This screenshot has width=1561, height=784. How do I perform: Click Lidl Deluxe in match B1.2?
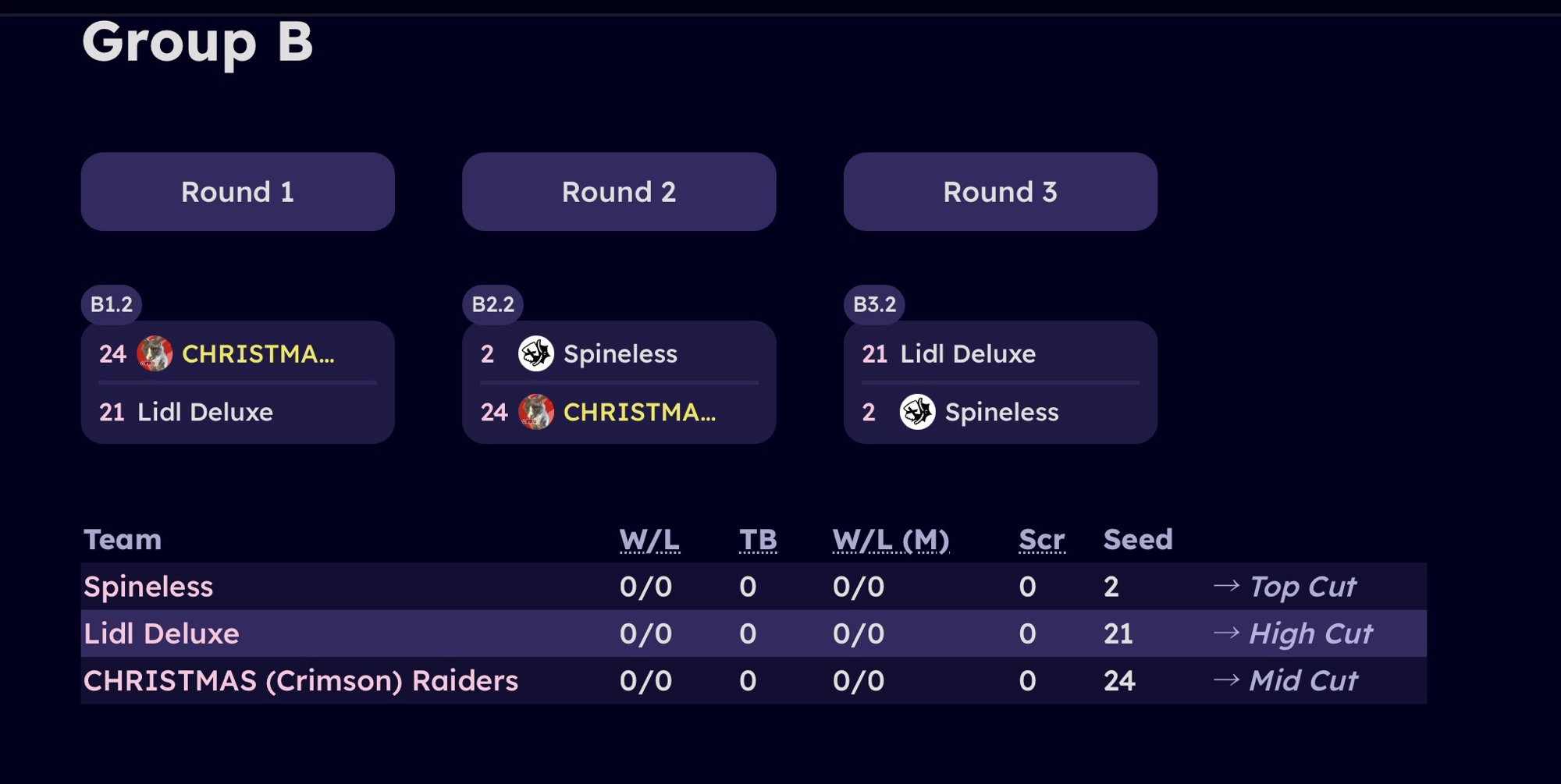coord(204,412)
